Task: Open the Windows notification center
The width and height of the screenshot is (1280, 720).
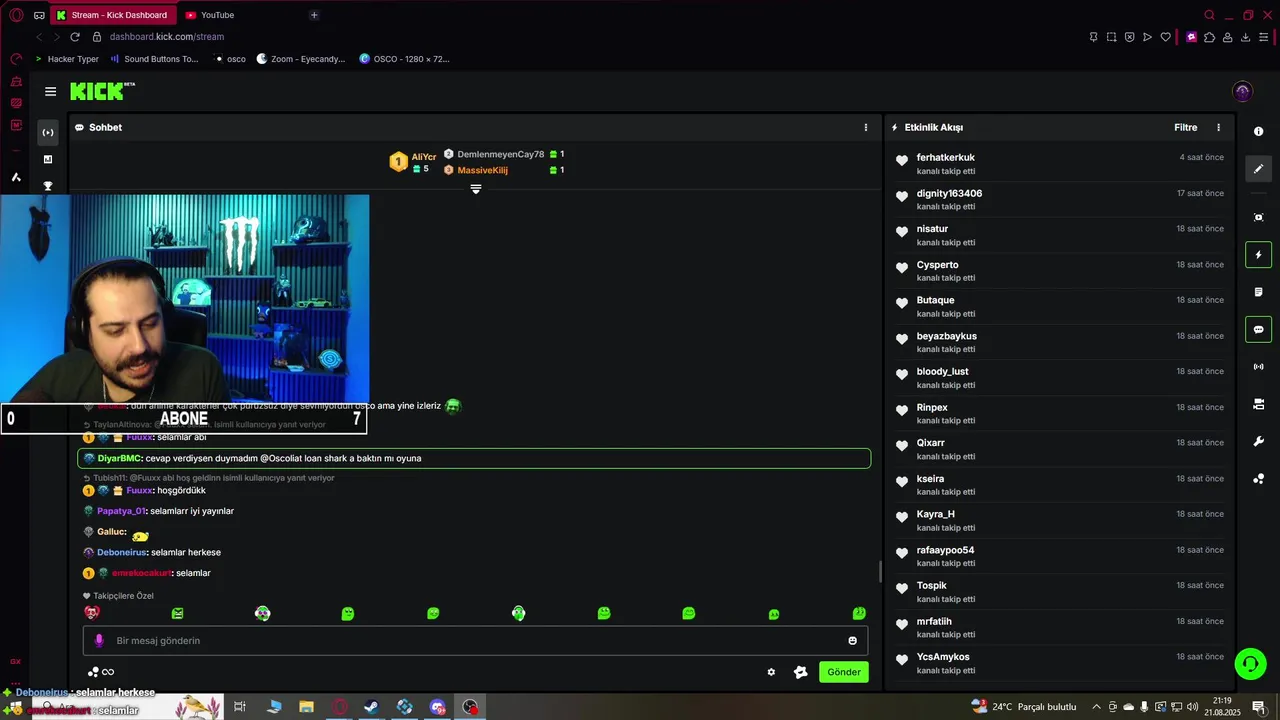Action: 1258,707
